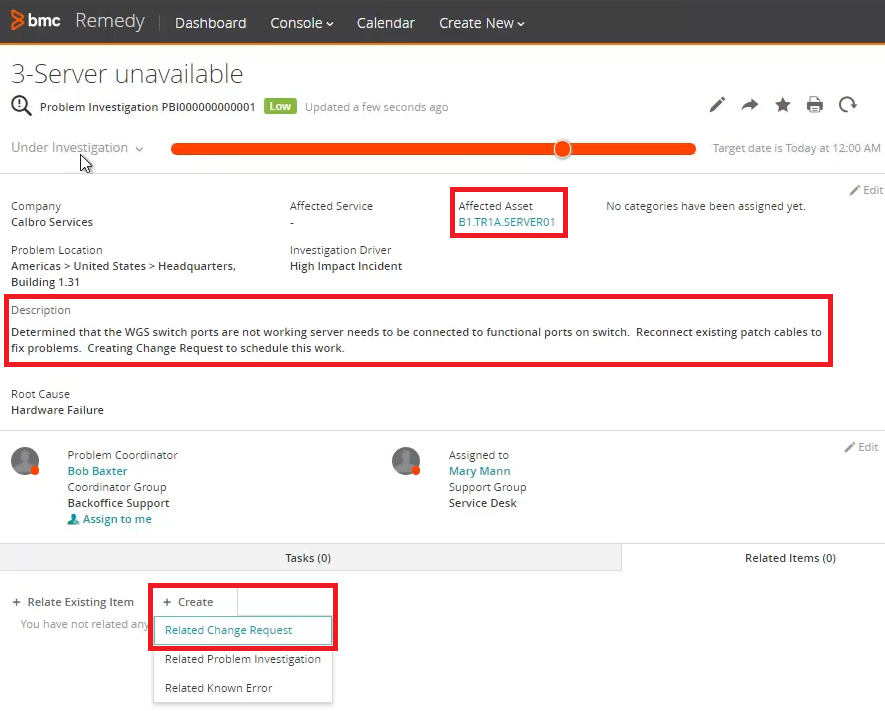
Task: Open Mary Mann's profile link
Action: pos(479,471)
